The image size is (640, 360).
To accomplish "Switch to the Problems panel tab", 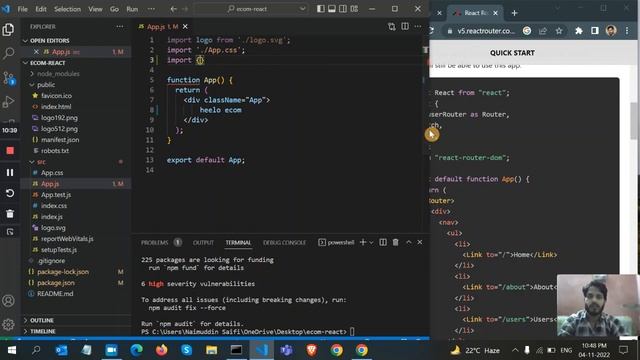I will point(155,242).
